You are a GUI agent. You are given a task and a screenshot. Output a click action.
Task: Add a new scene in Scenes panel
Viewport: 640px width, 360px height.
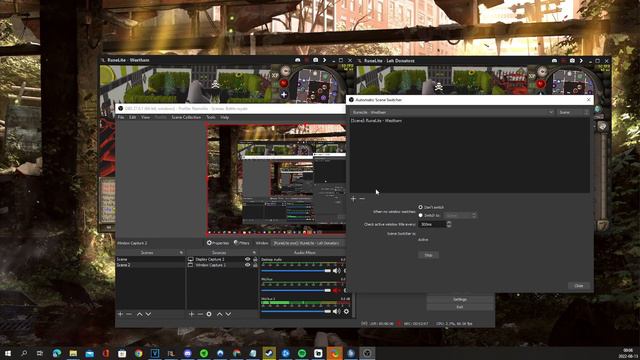point(120,314)
